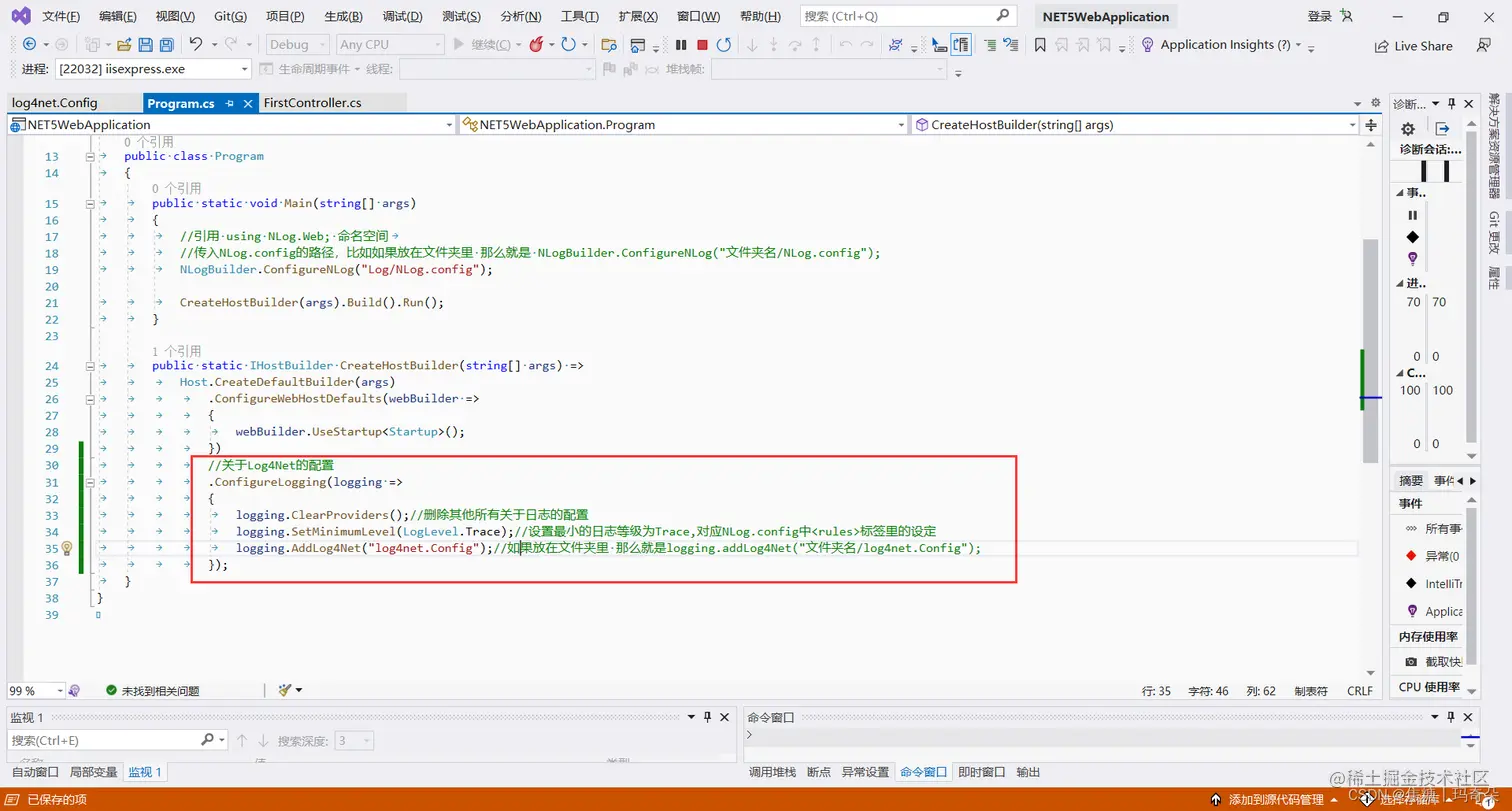The image size is (1512, 811).
Task: Click the Break All pause icon
Action: tap(681, 44)
